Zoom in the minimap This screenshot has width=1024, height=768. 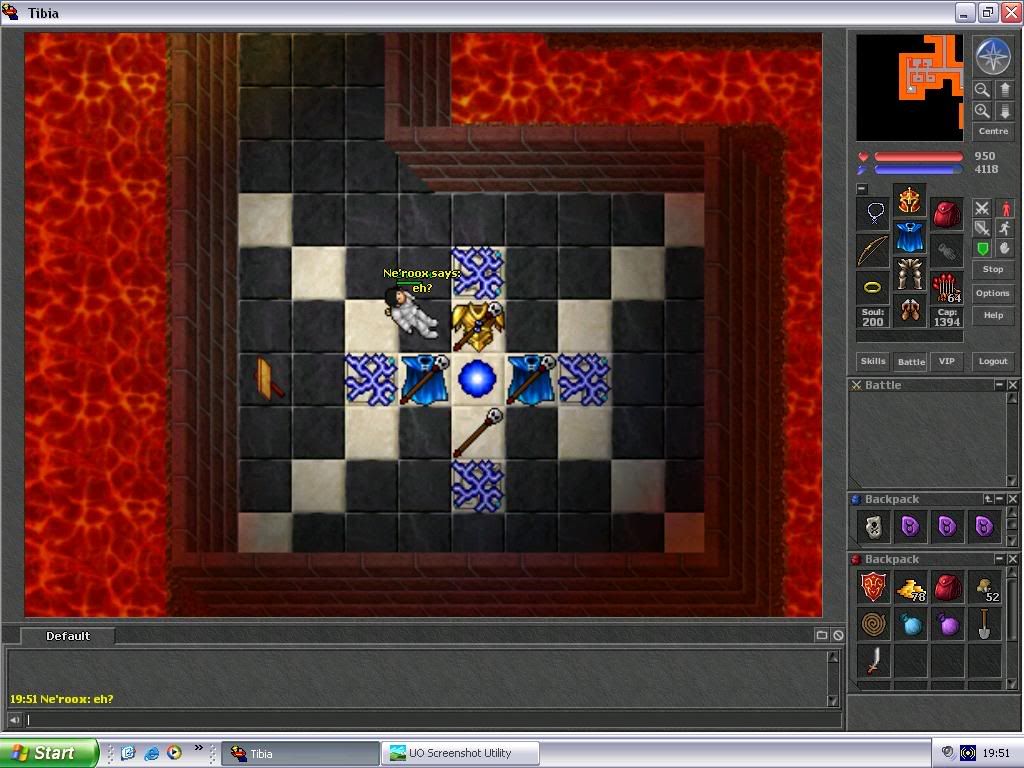(x=982, y=111)
